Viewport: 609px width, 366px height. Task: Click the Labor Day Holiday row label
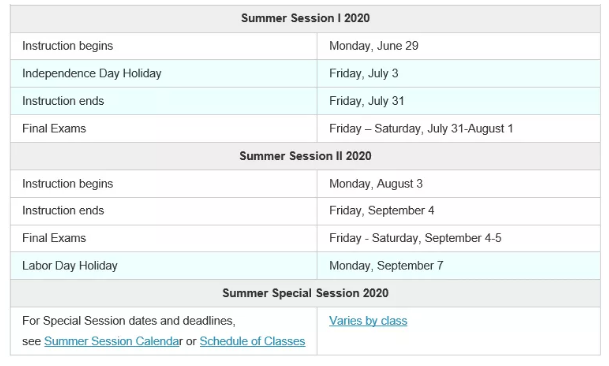(70, 266)
